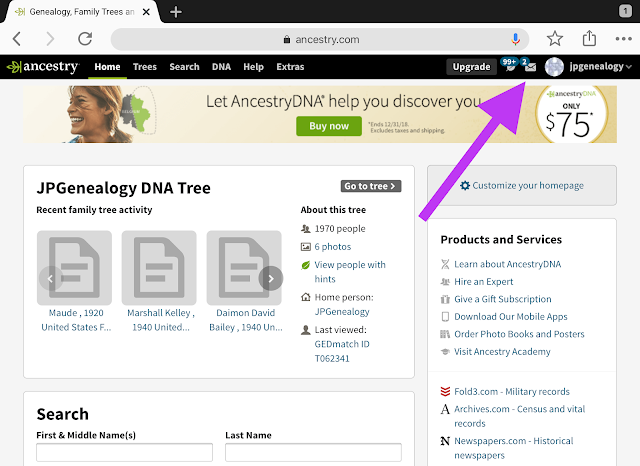Click Maude, 1920 United States link text

(76, 320)
